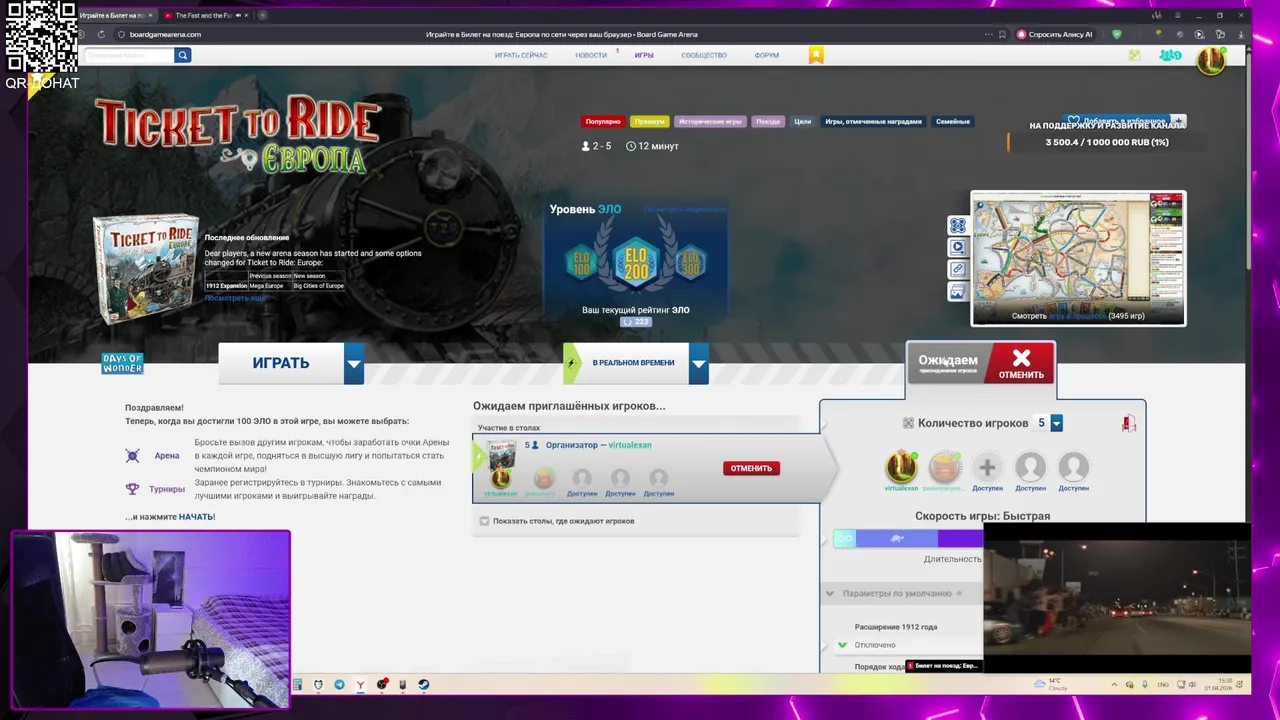Click the Исторические игры tag
The height and width of the screenshot is (720, 1280).
(x=710, y=121)
